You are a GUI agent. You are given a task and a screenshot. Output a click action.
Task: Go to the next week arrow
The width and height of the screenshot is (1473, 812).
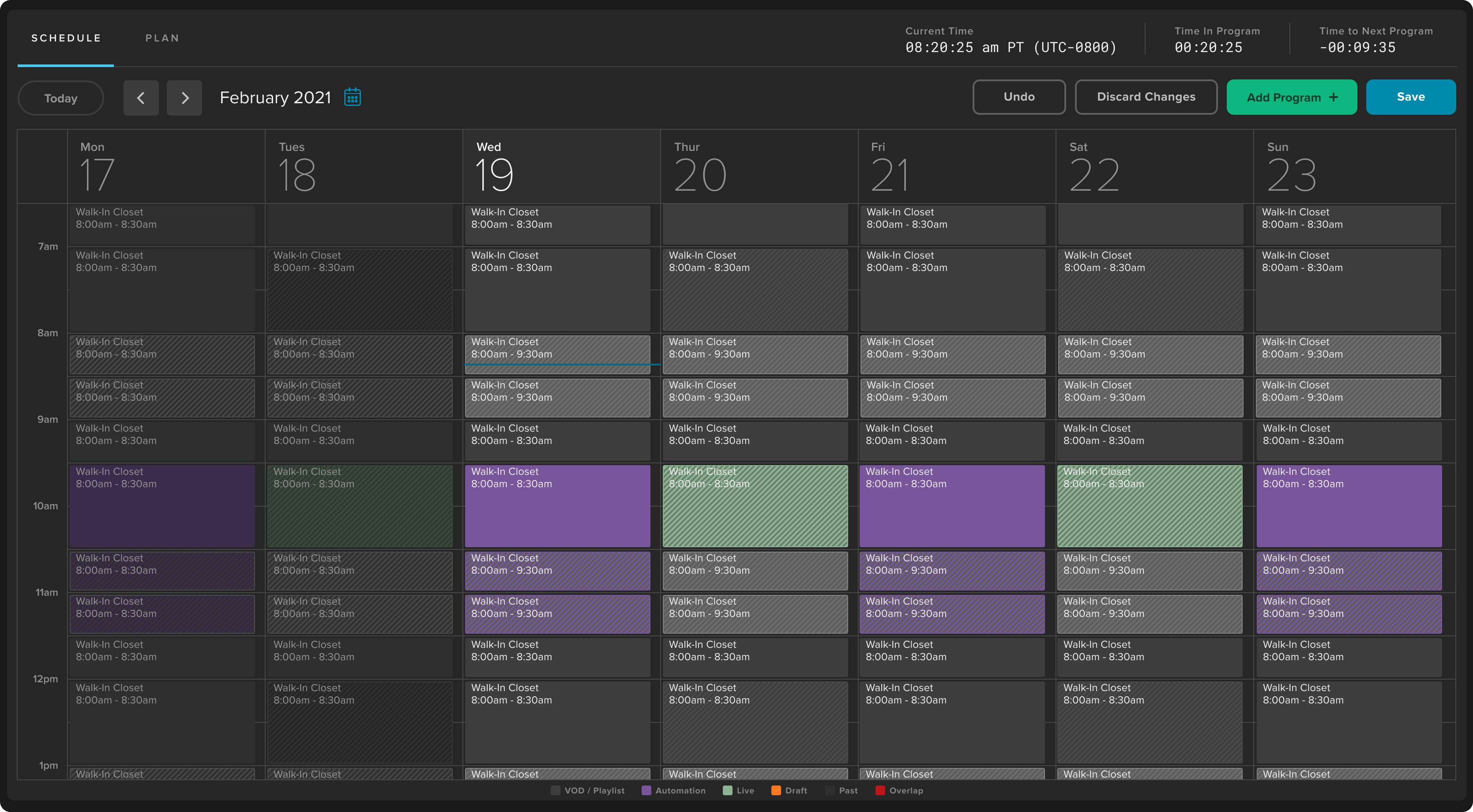point(184,98)
